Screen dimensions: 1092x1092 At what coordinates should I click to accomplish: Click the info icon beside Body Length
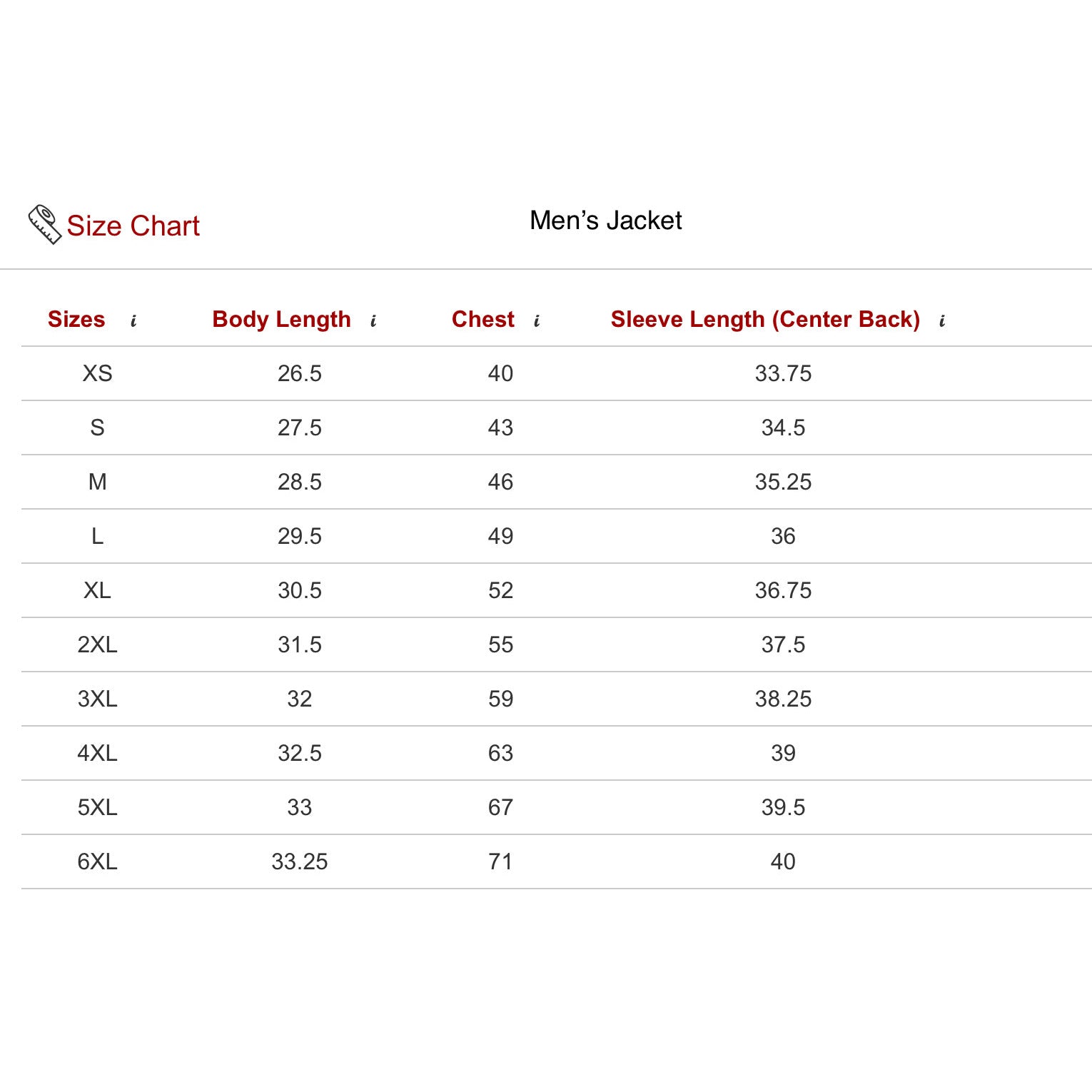point(373,321)
